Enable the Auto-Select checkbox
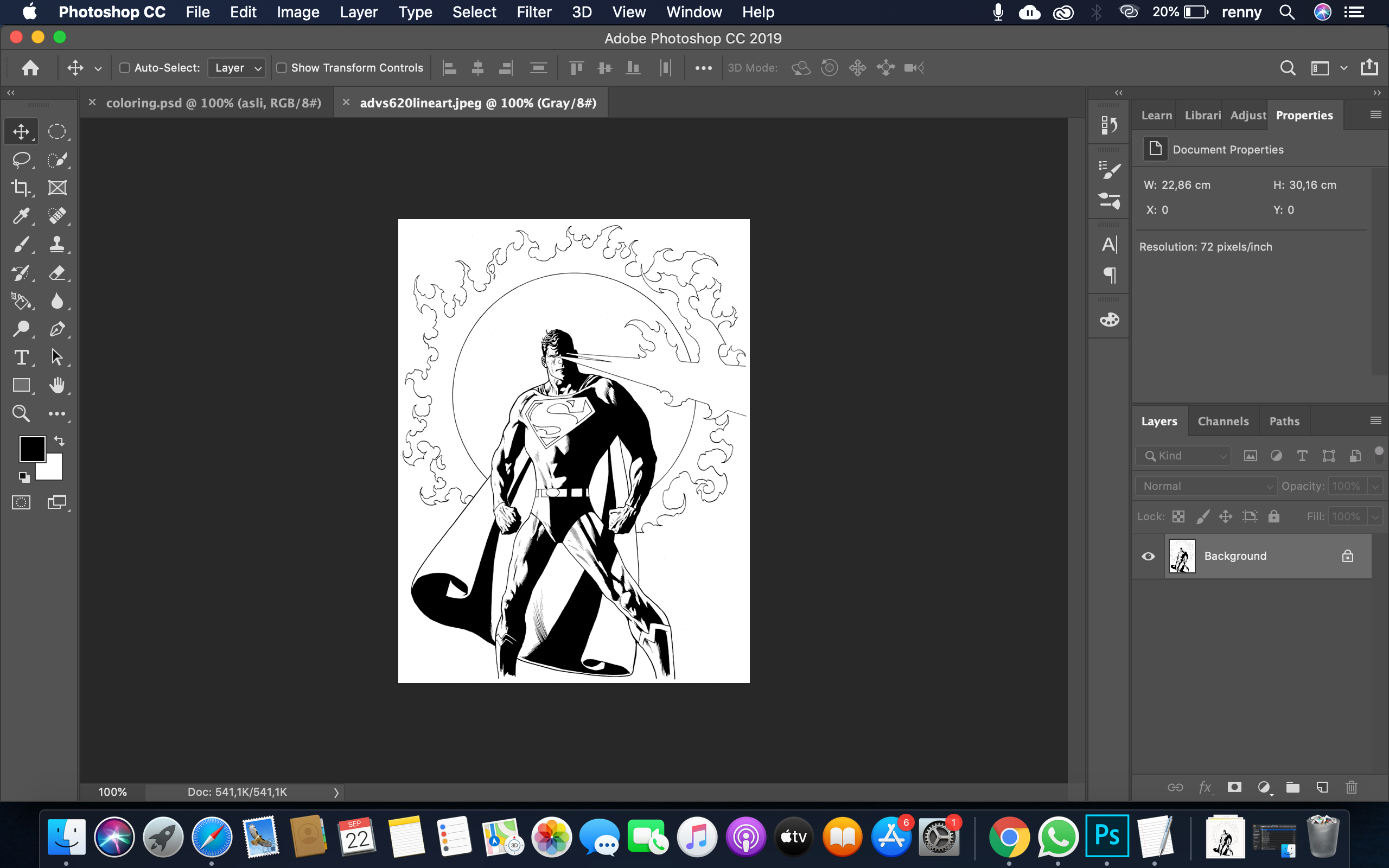Screen dimensions: 1389x868 click(125, 68)
